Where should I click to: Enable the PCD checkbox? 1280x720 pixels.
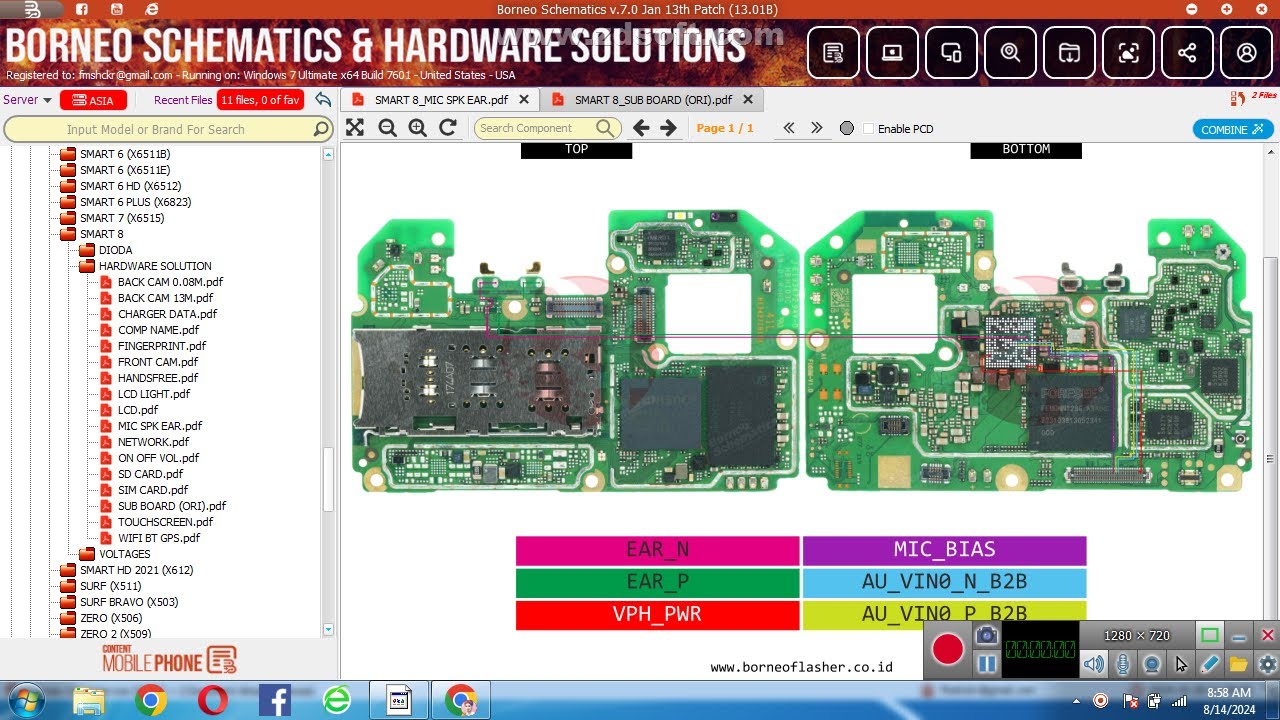[868, 129]
